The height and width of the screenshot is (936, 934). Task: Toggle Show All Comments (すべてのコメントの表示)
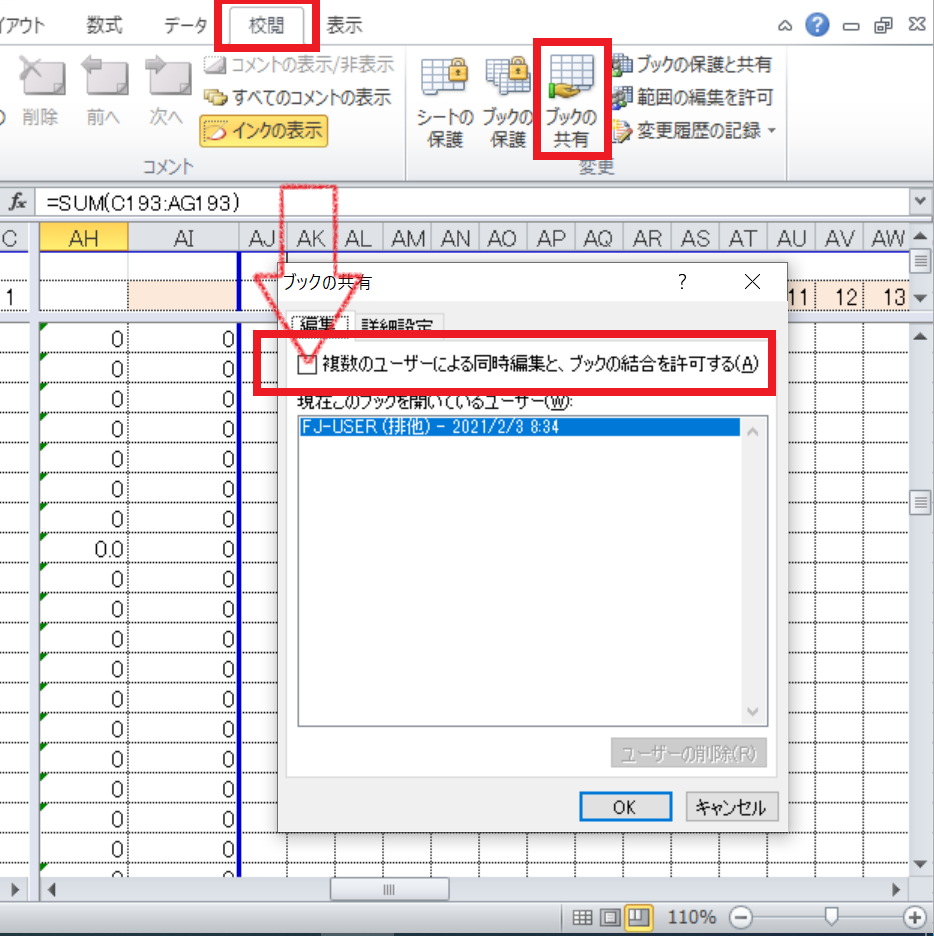pyautogui.click(x=297, y=98)
